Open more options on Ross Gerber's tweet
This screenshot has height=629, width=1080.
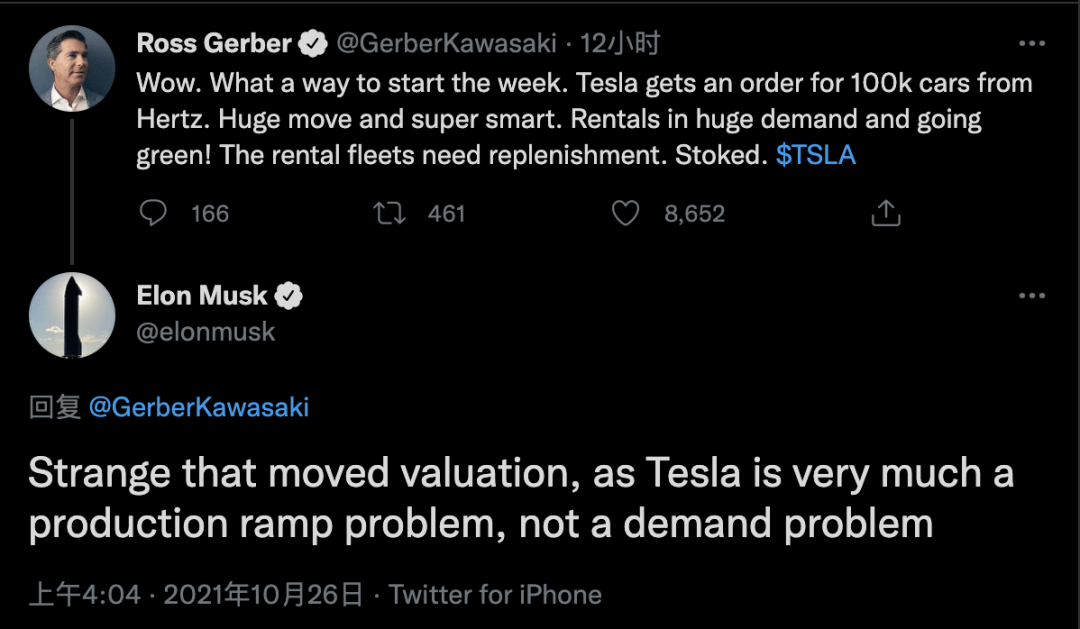[x=1031, y=43]
